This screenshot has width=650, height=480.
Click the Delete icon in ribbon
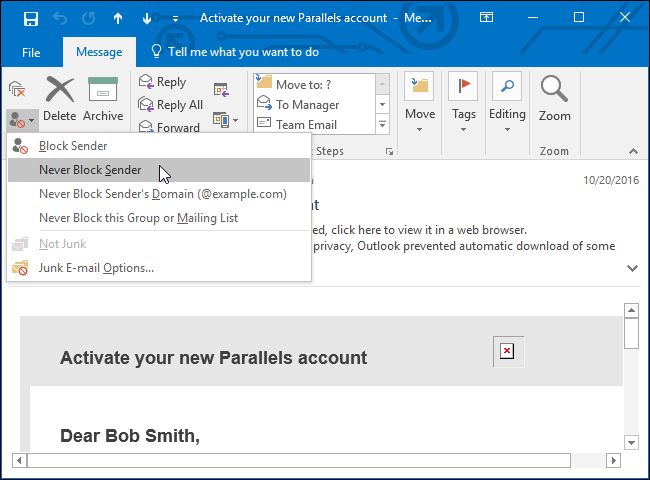pos(60,99)
